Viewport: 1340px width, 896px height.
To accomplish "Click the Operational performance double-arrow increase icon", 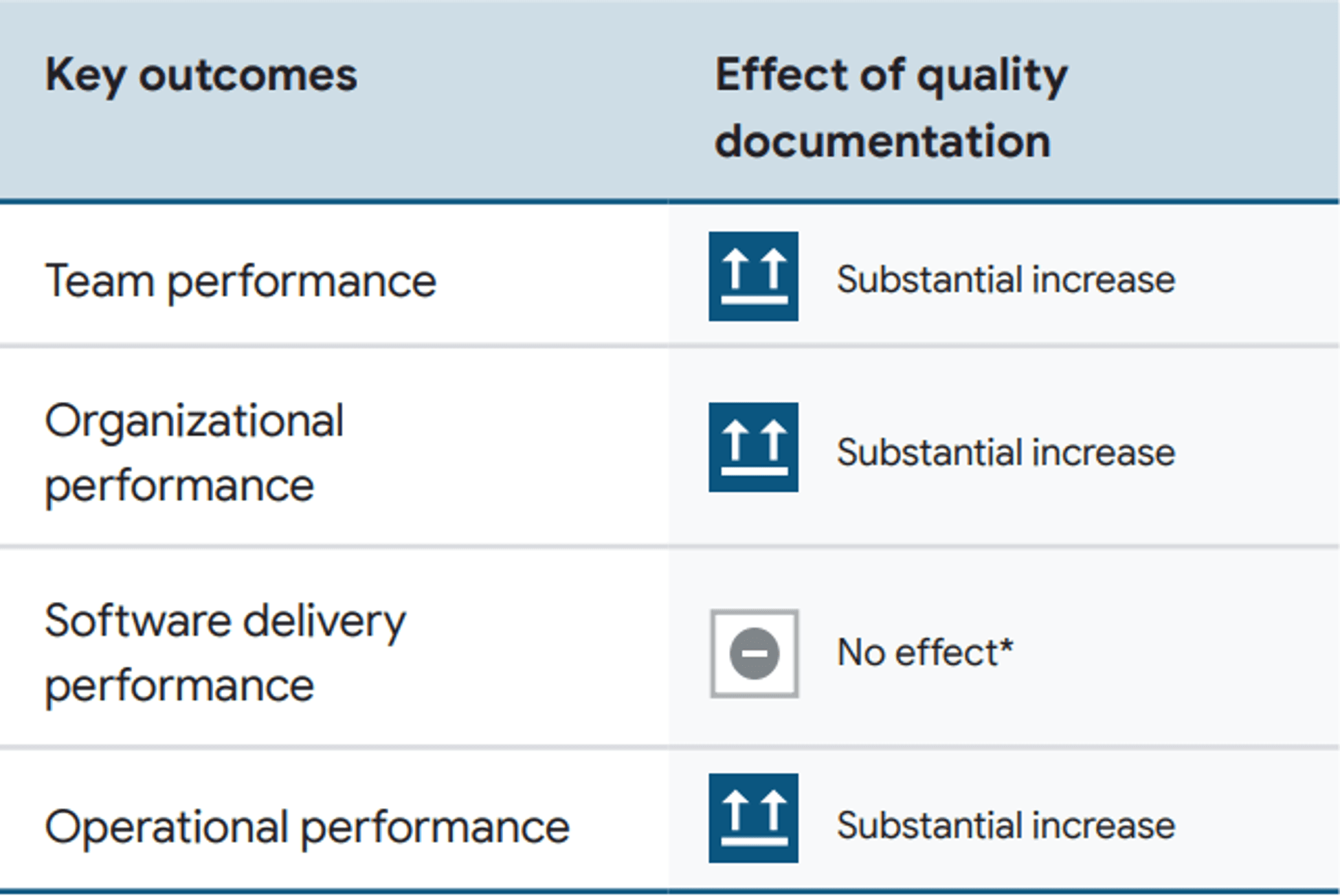I will [753, 818].
